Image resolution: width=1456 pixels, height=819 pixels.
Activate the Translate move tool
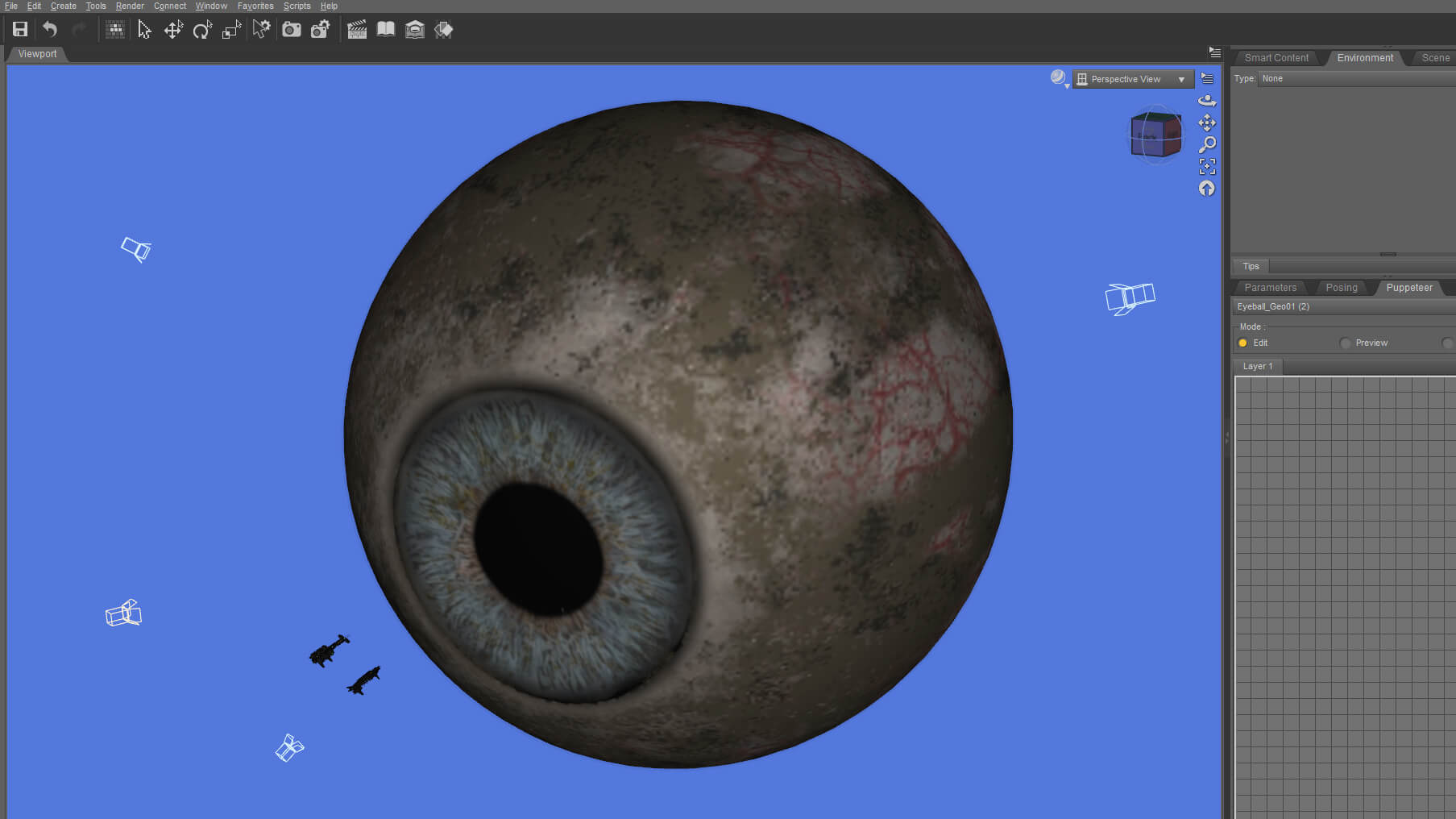click(x=173, y=30)
